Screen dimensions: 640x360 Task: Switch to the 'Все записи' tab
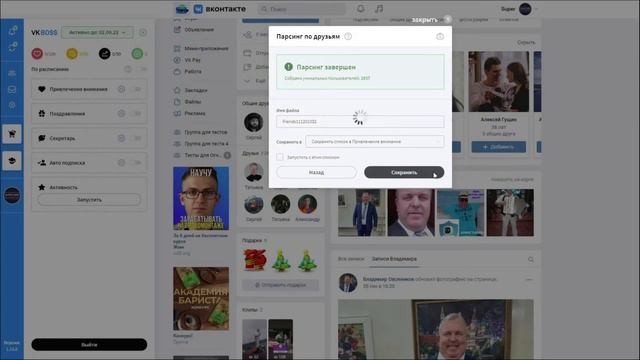[x=351, y=259]
